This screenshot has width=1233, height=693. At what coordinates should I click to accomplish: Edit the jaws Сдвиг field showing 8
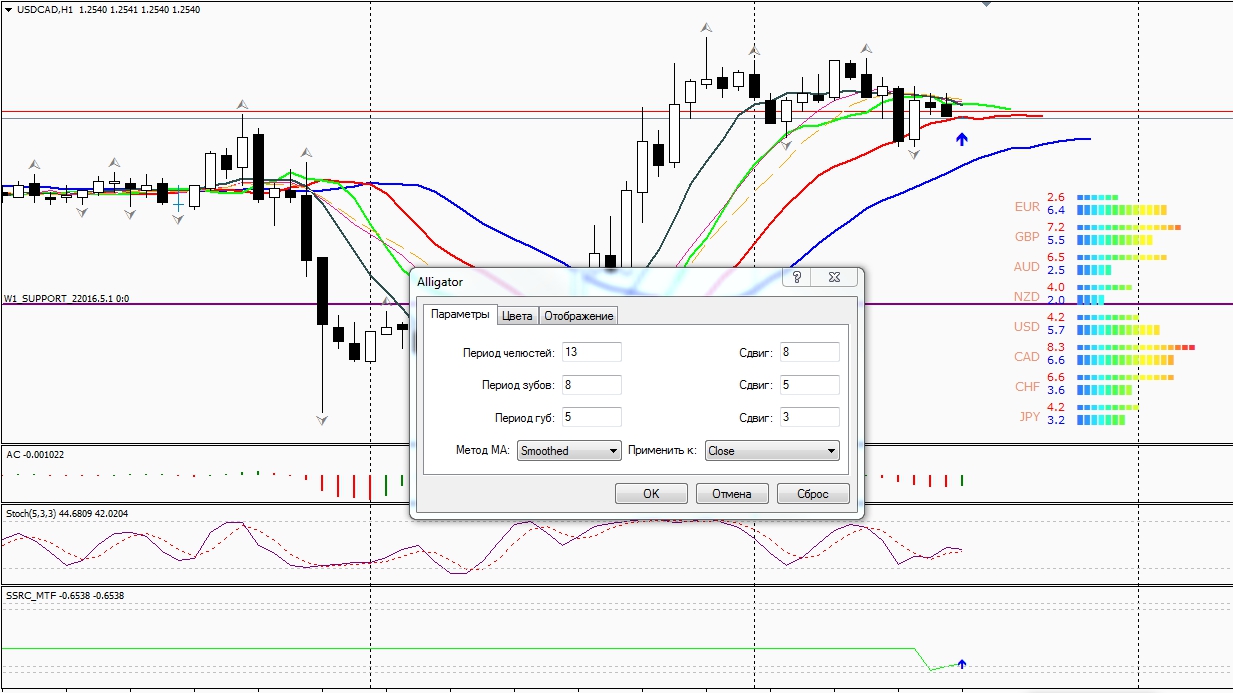(x=809, y=352)
